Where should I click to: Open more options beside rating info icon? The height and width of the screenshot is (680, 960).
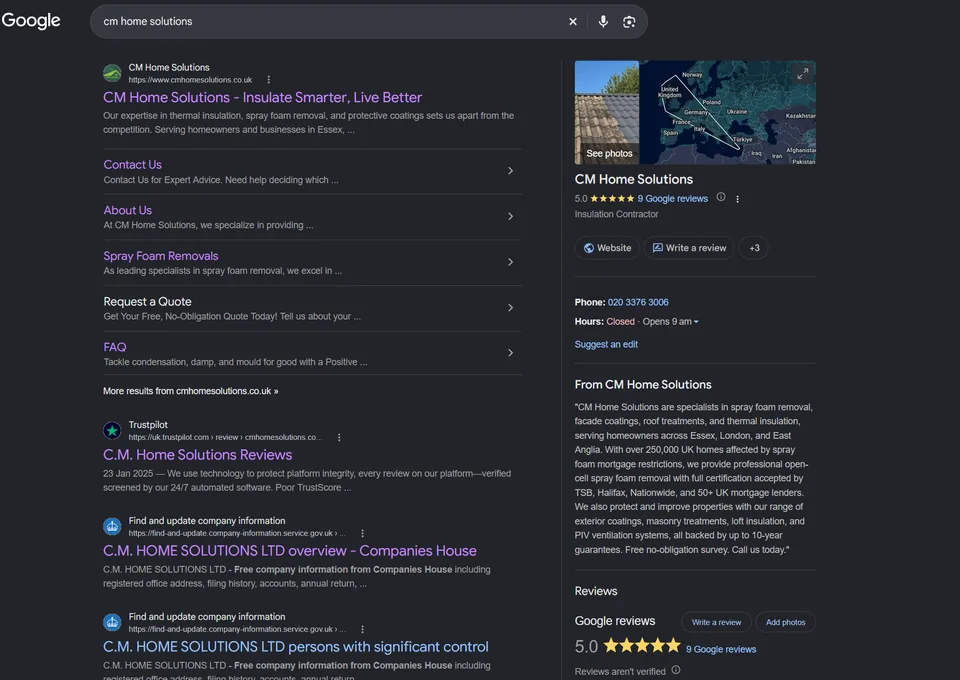click(x=737, y=199)
